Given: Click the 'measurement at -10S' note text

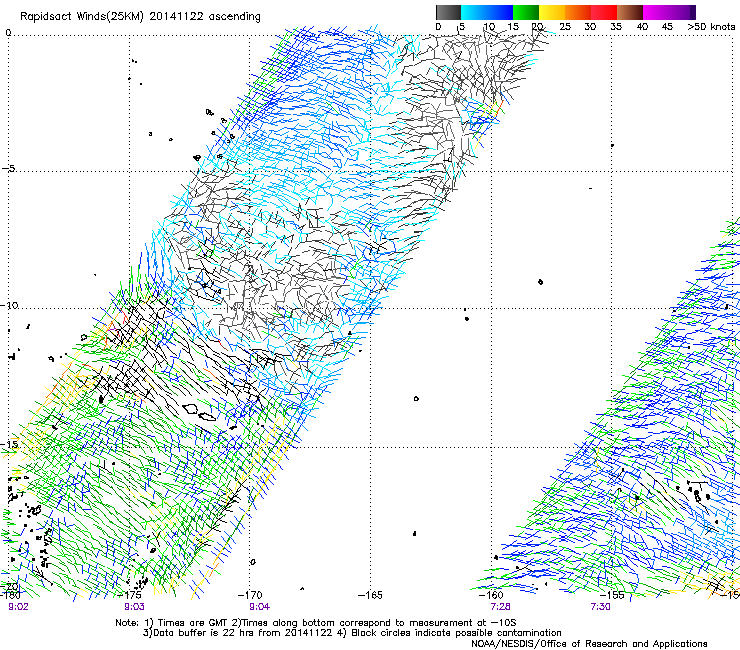Looking at the screenshot, I should (x=463, y=623).
